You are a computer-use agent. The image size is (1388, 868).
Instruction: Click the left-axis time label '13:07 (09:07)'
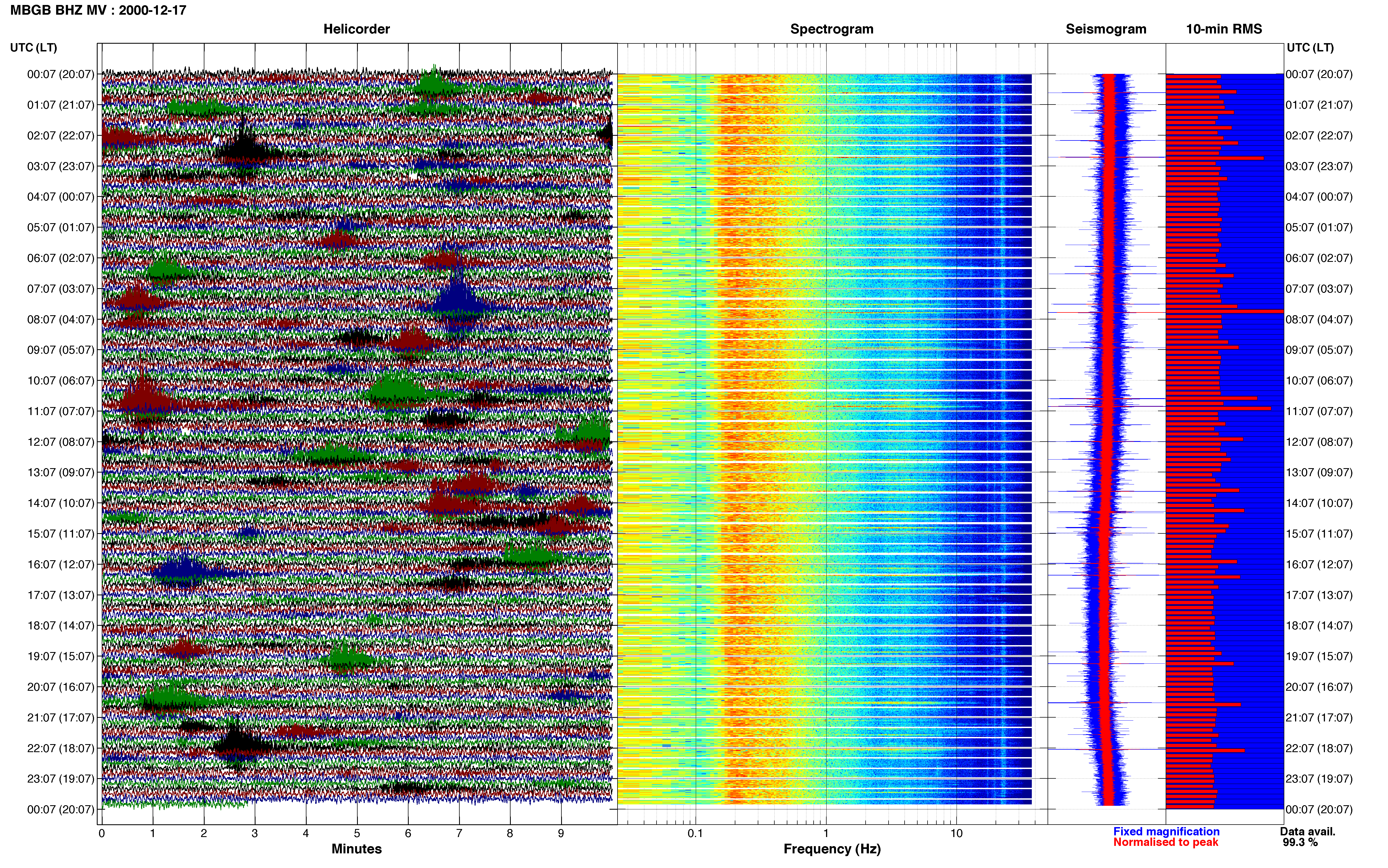(x=60, y=473)
